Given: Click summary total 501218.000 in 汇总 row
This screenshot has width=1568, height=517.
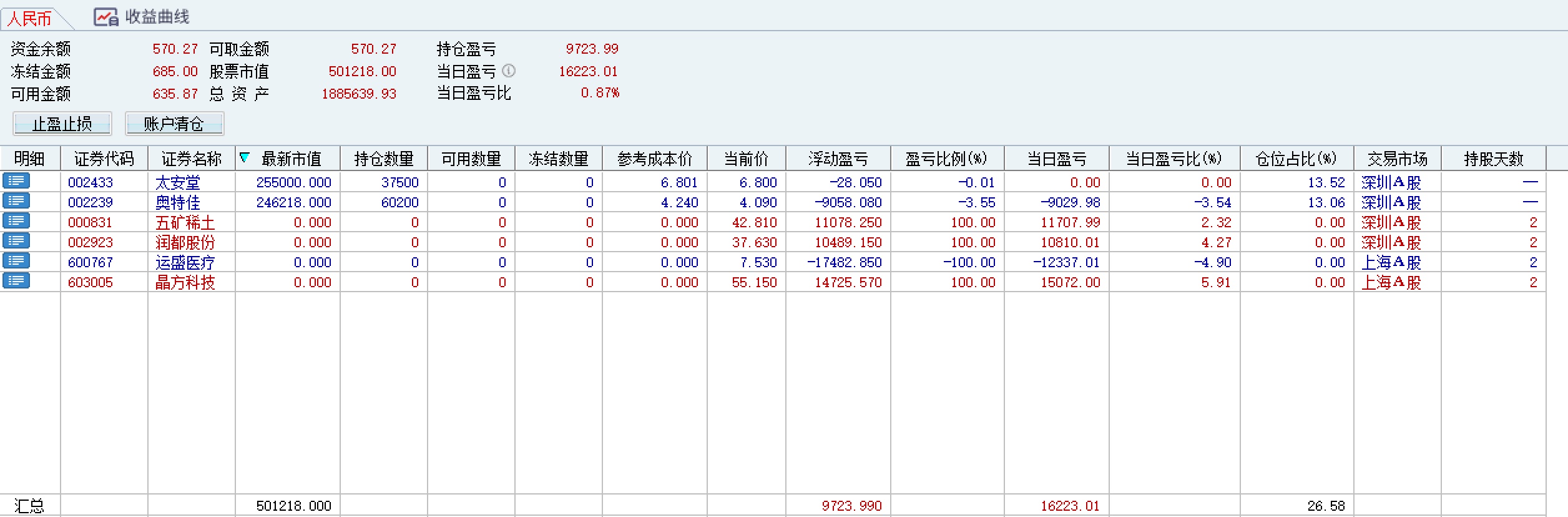Looking at the screenshot, I should point(294,506).
